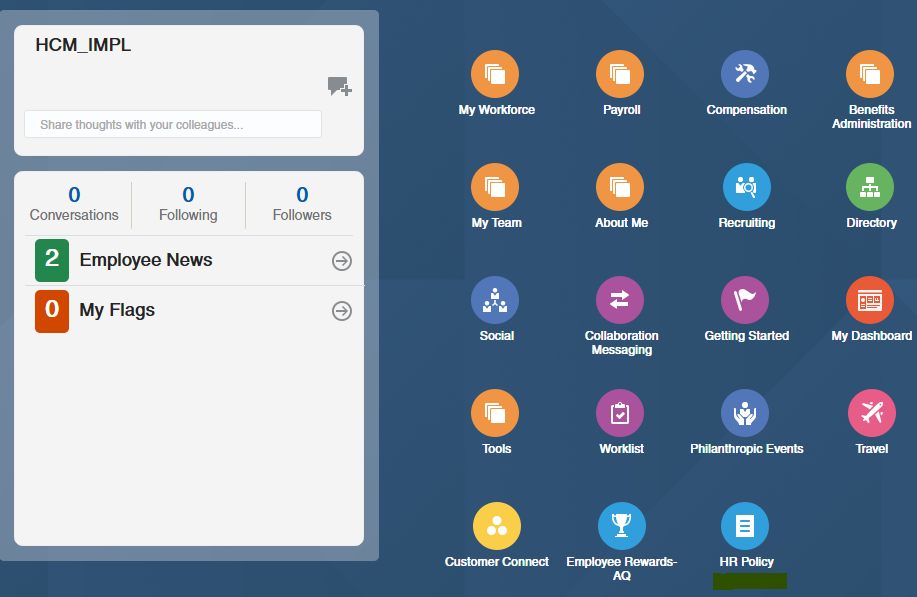The image size is (917, 597).
Task: Select the Recruiting icon
Action: pos(746,187)
